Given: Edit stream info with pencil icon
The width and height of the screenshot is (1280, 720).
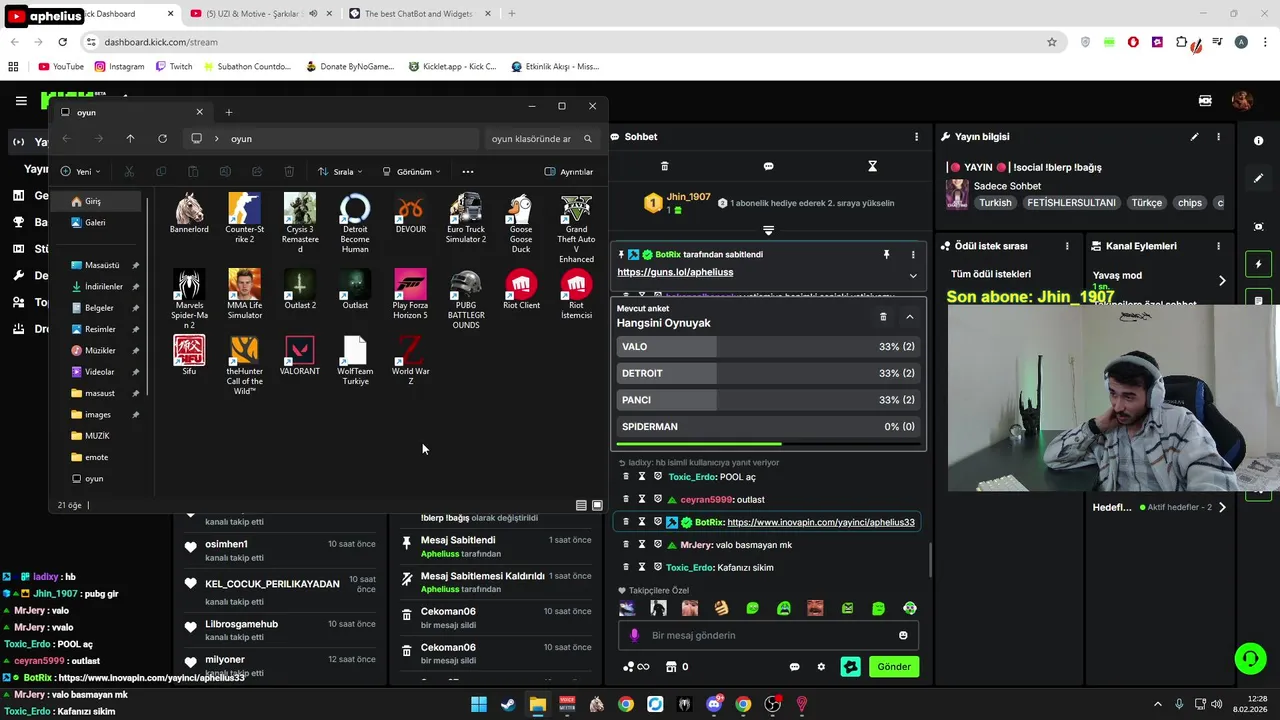Looking at the screenshot, I should point(1194,137).
